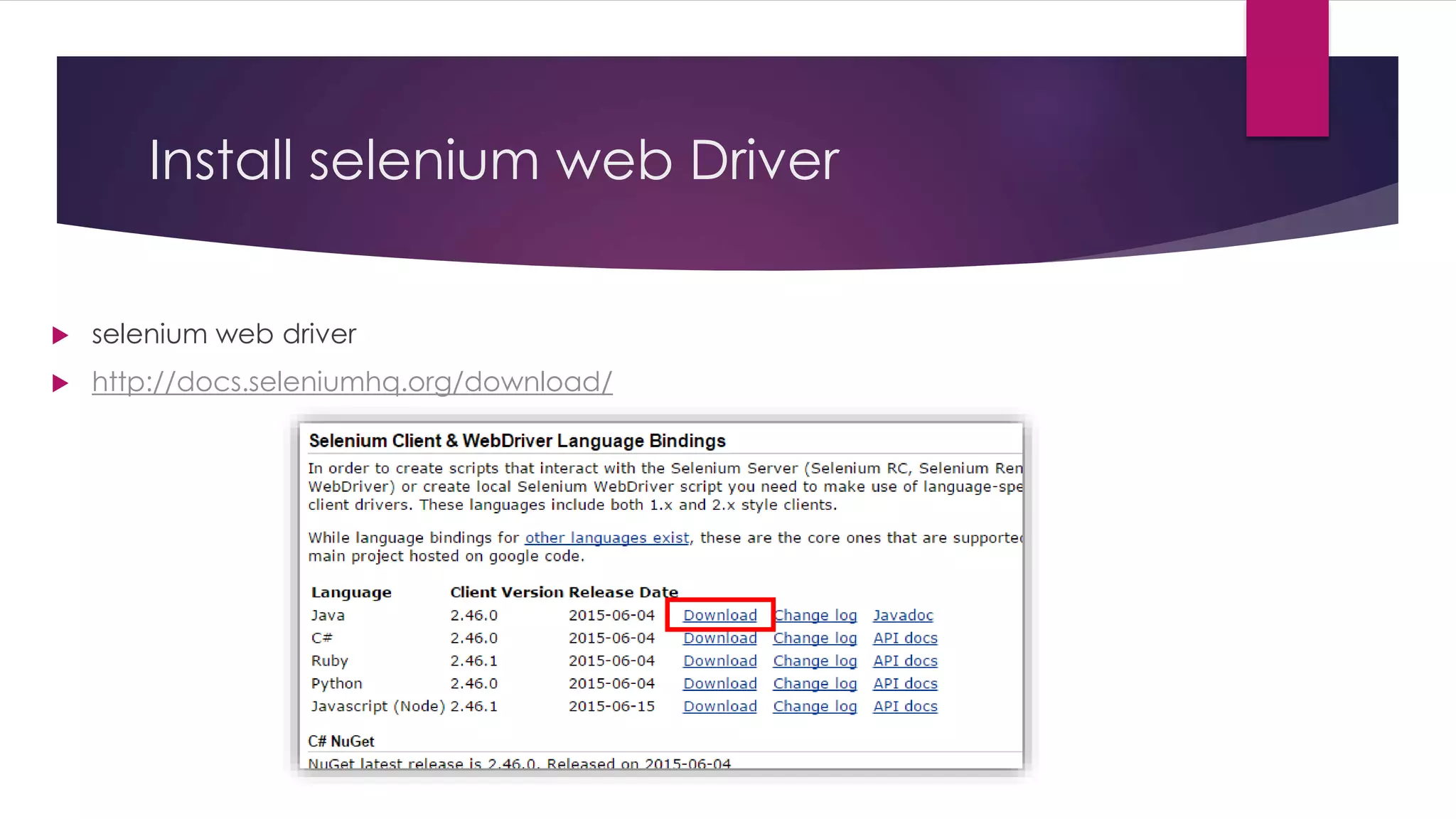Open the Python row Change log
The image size is (1456, 819).
point(815,684)
